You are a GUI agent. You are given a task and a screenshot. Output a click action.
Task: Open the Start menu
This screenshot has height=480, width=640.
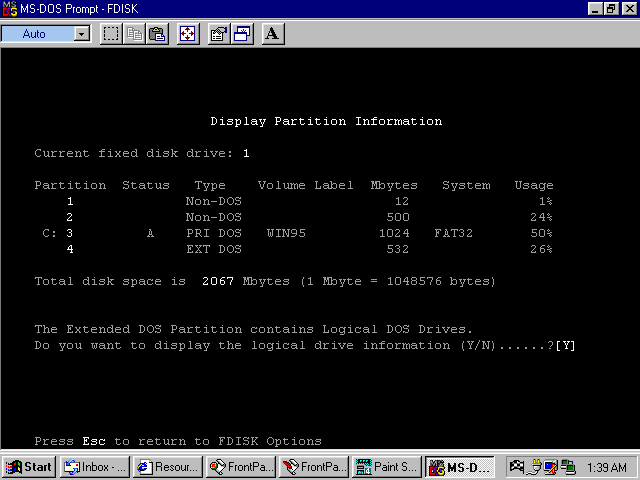pyautogui.click(x=29, y=467)
